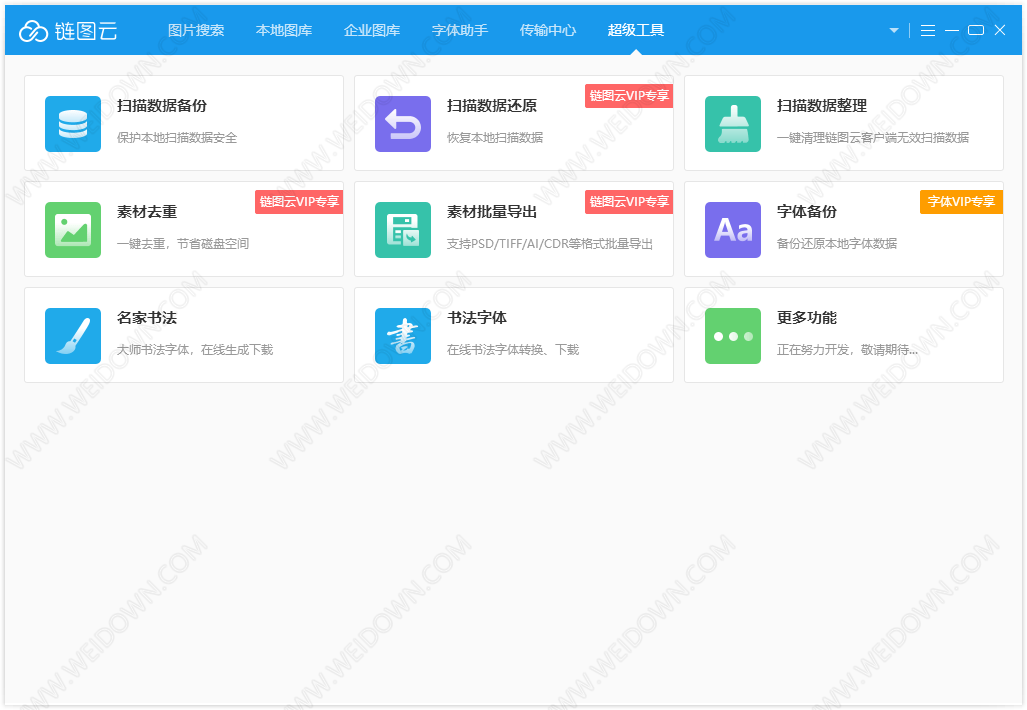The height and width of the screenshot is (710, 1027).
Task: Open 扫描数据整理 title
Action: click(x=822, y=105)
